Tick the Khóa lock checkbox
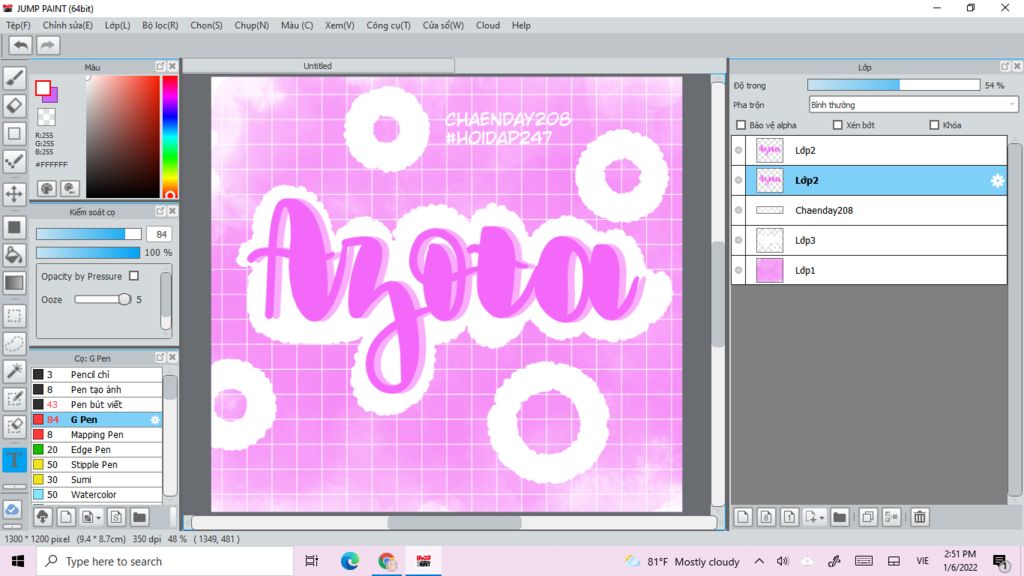Image resolution: width=1024 pixels, height=576 pixels. (x=935, y=125)
